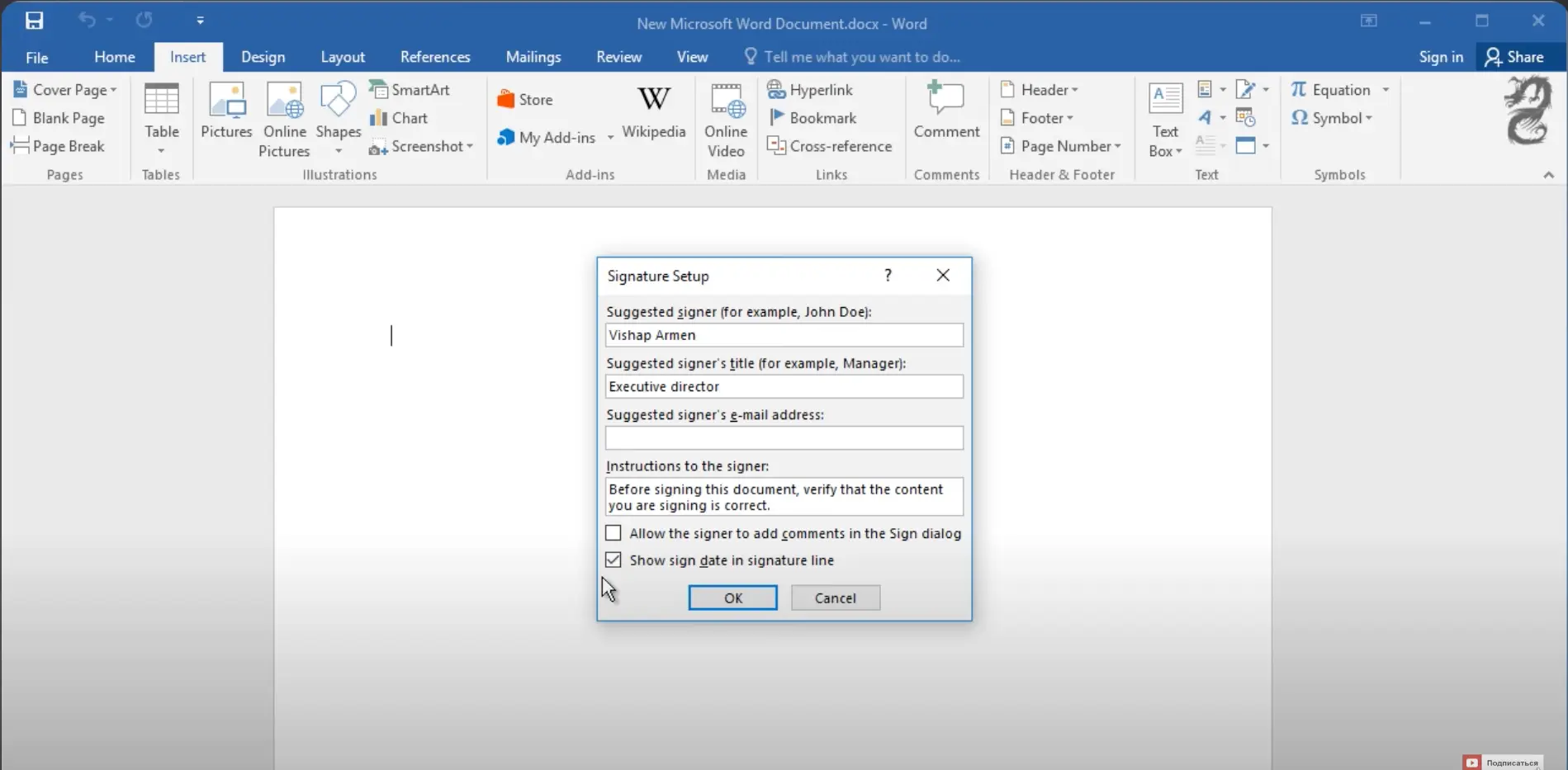Switch to the Home tab
The width and height of the screenshot is (1568, 770).
pyautogui.click(x=115, y=57)
